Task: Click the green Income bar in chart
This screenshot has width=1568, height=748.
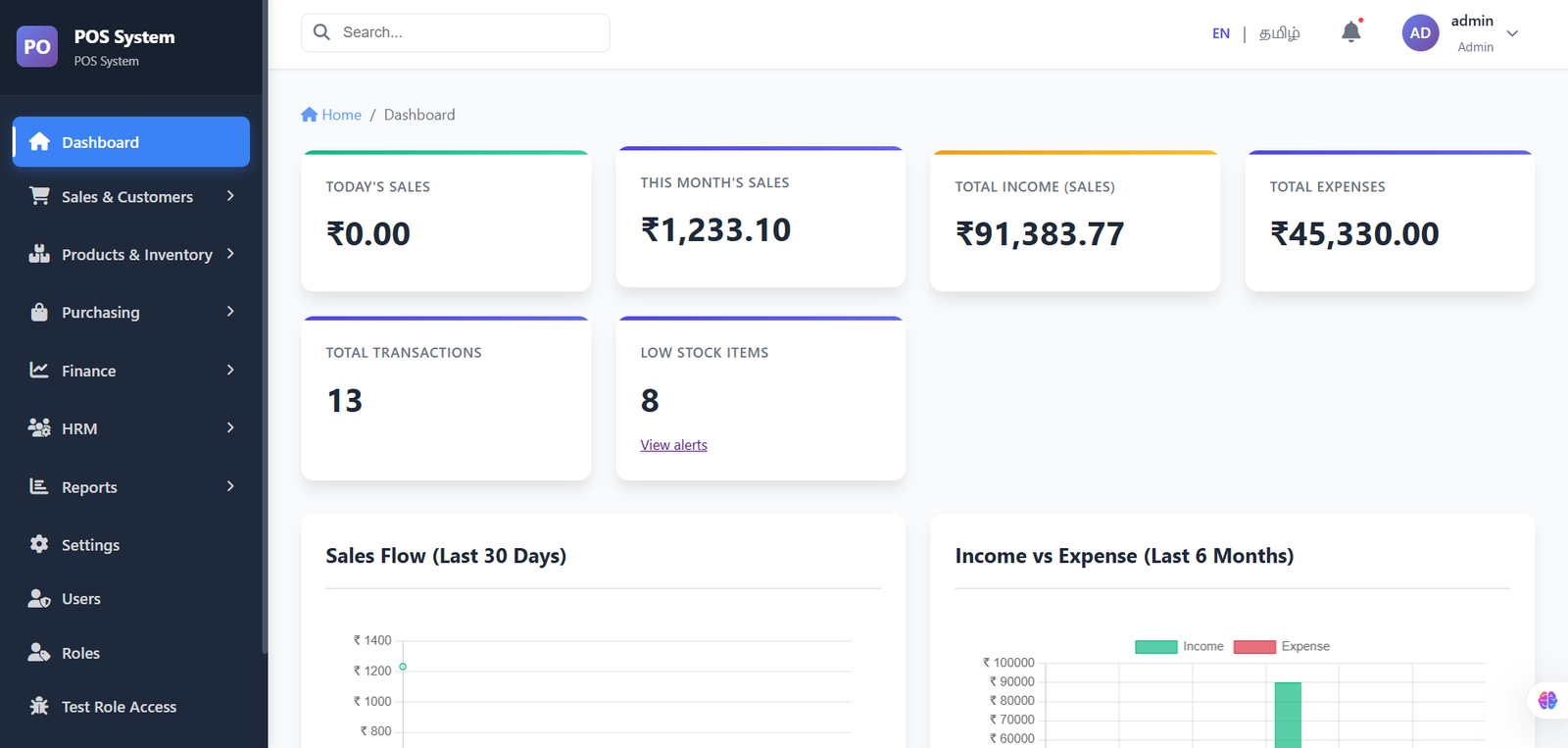Action: (1288, 715)
